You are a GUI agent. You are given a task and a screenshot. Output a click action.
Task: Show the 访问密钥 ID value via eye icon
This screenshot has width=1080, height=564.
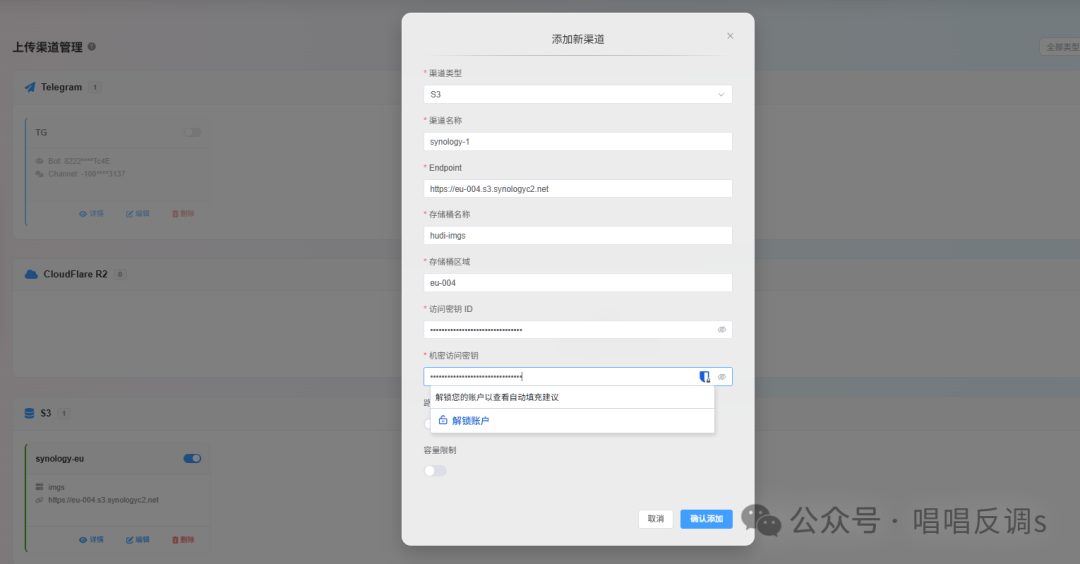coord(721,329)
